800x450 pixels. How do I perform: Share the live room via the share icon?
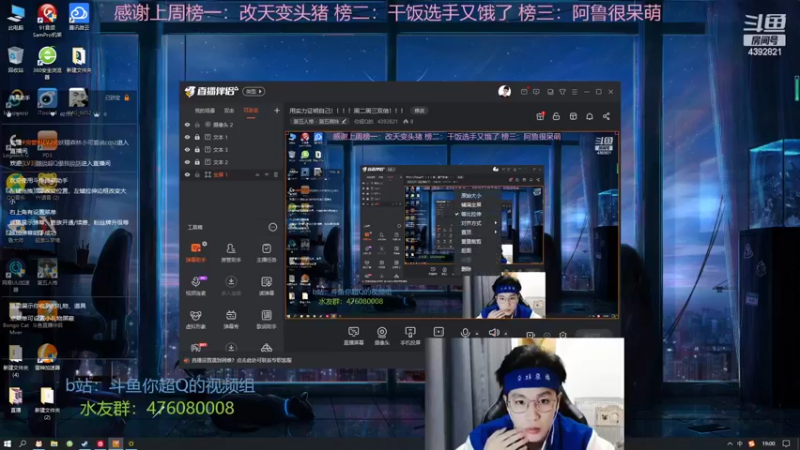click(606, 116)
